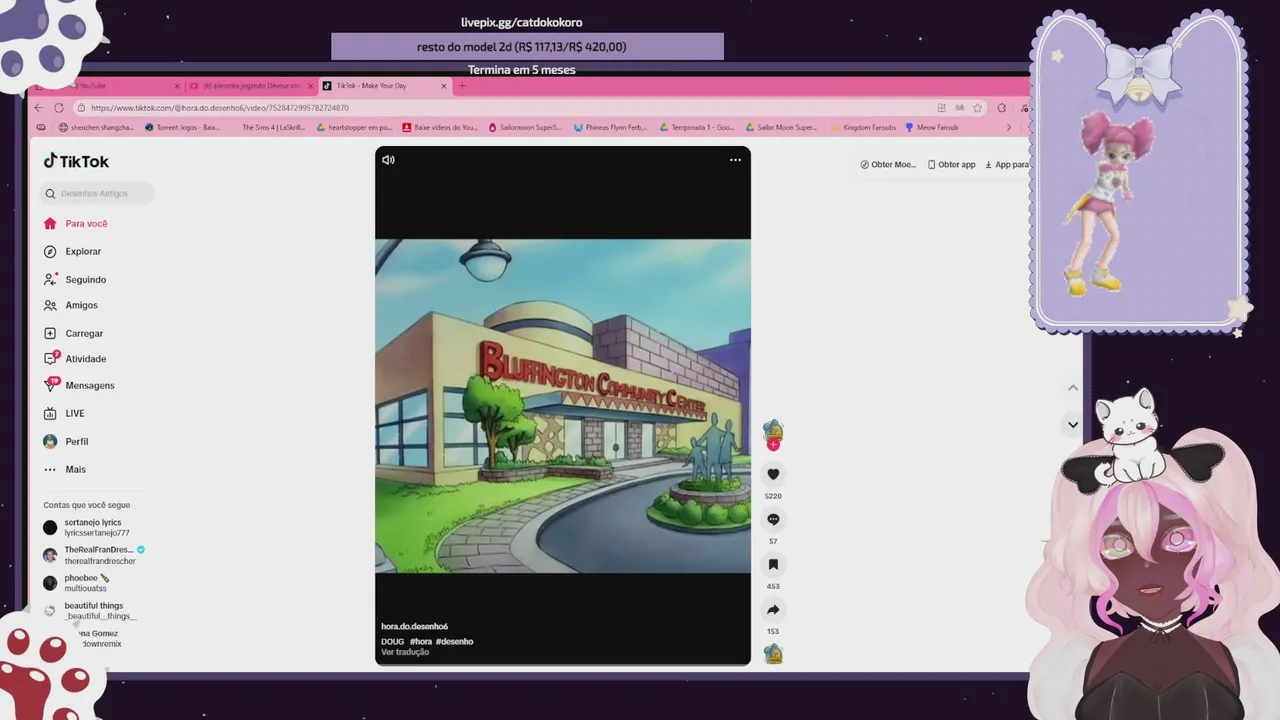Go back in browser

click(x=39, y=108)
